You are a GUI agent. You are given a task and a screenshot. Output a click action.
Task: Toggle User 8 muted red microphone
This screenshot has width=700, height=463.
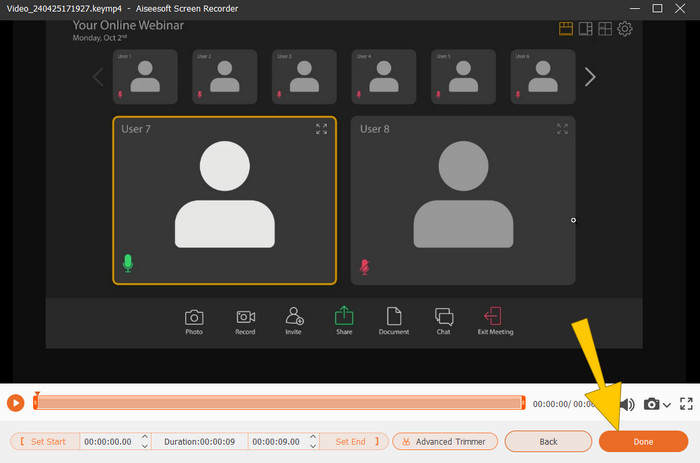(x=365, y=267)
